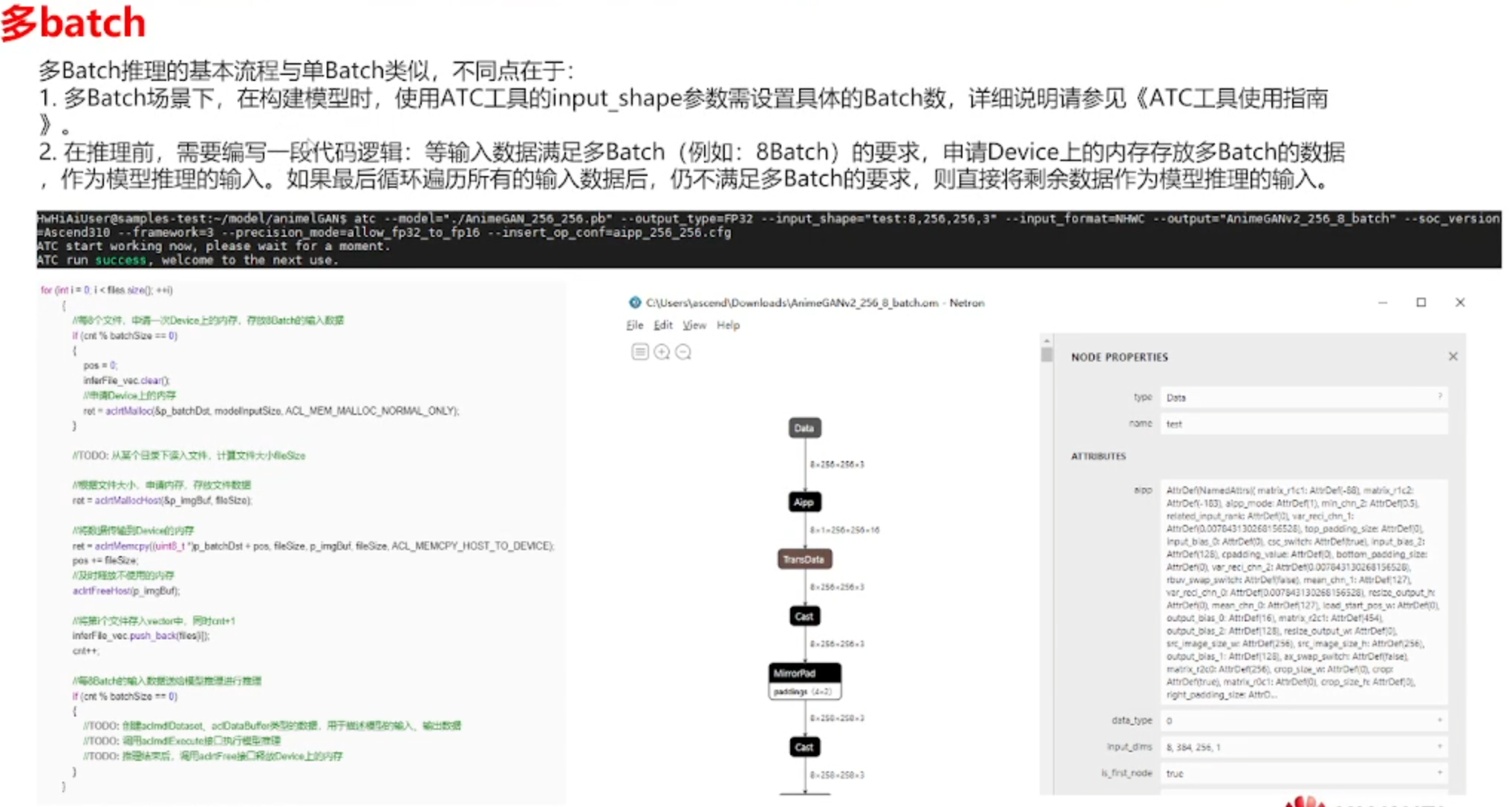Screen dimensions: 1512x807
Task: Click the ATTRIBUTES section heading
Action: coord(1098,456)
